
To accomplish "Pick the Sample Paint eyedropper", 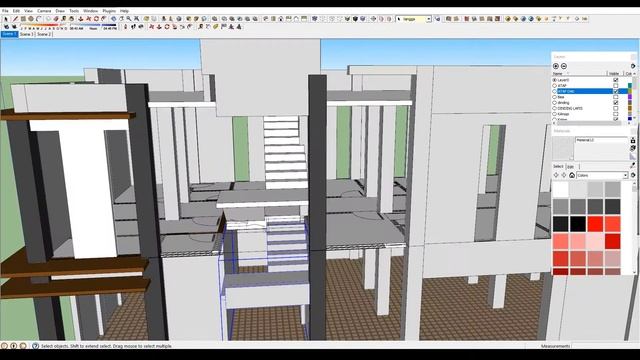I will (x=633, y=165).
